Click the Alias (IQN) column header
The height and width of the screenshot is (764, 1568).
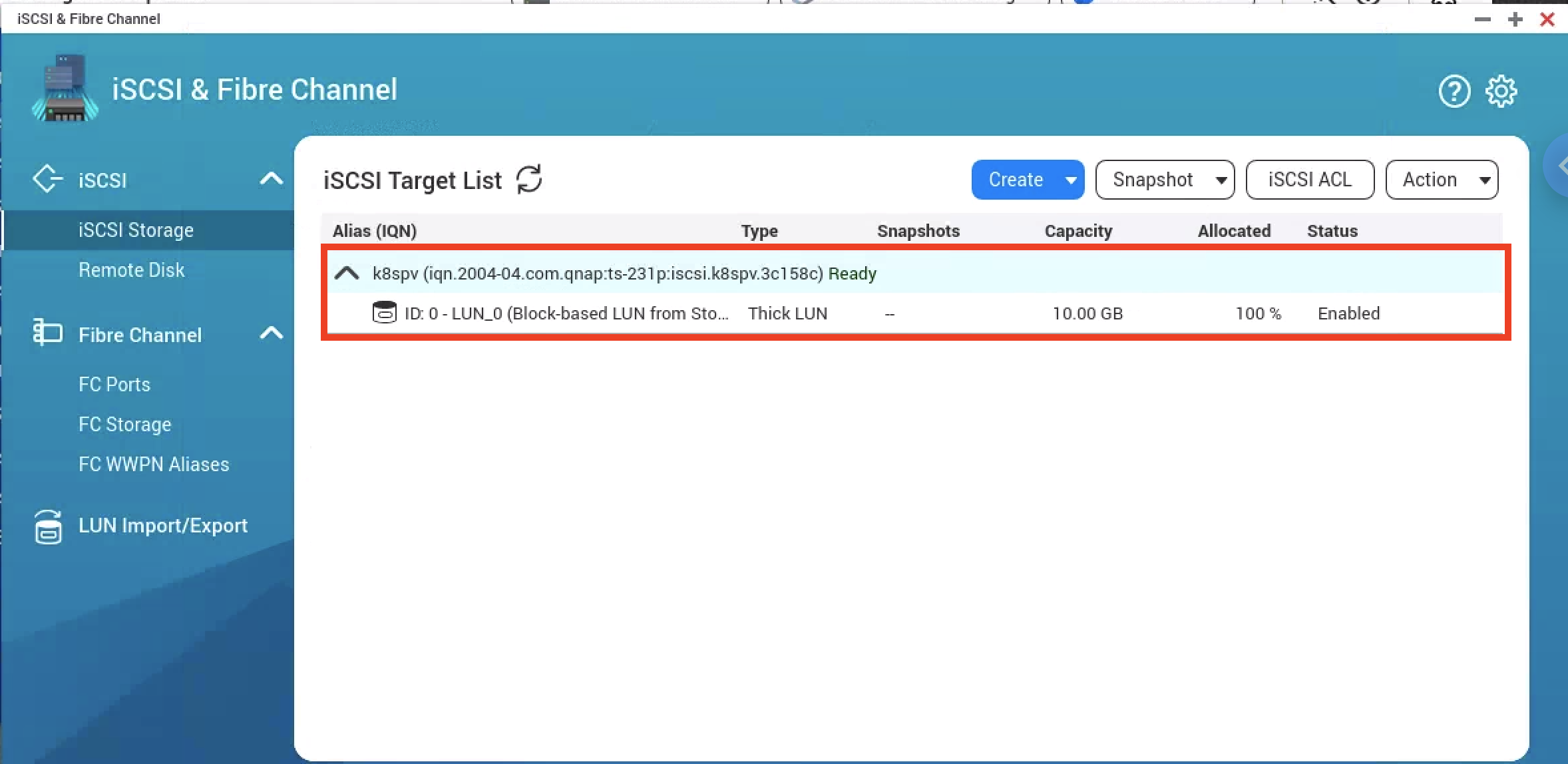click(x=375, y=231)
